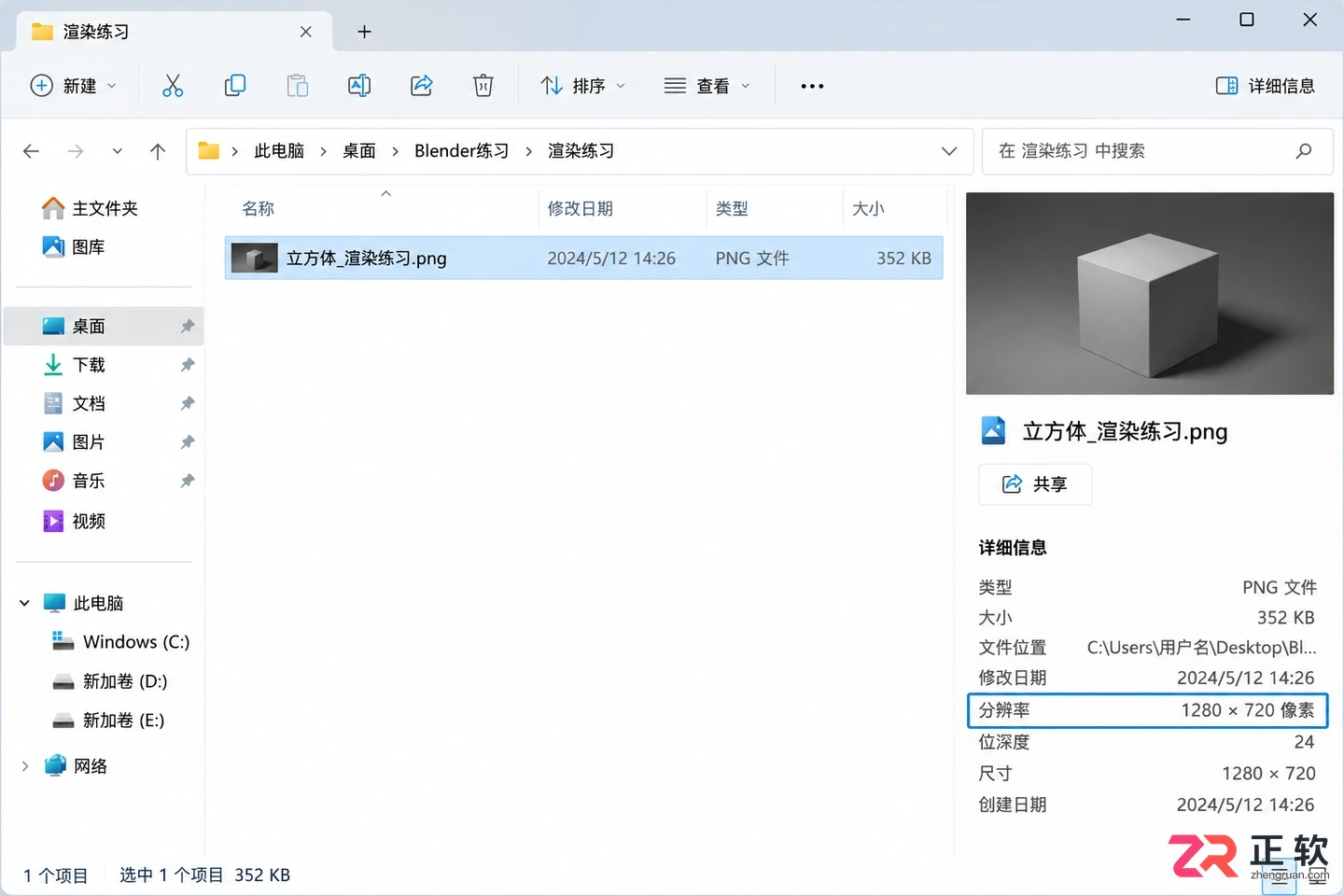Click the search magnifier icon
The image size is (1344, 896).
1304,151
